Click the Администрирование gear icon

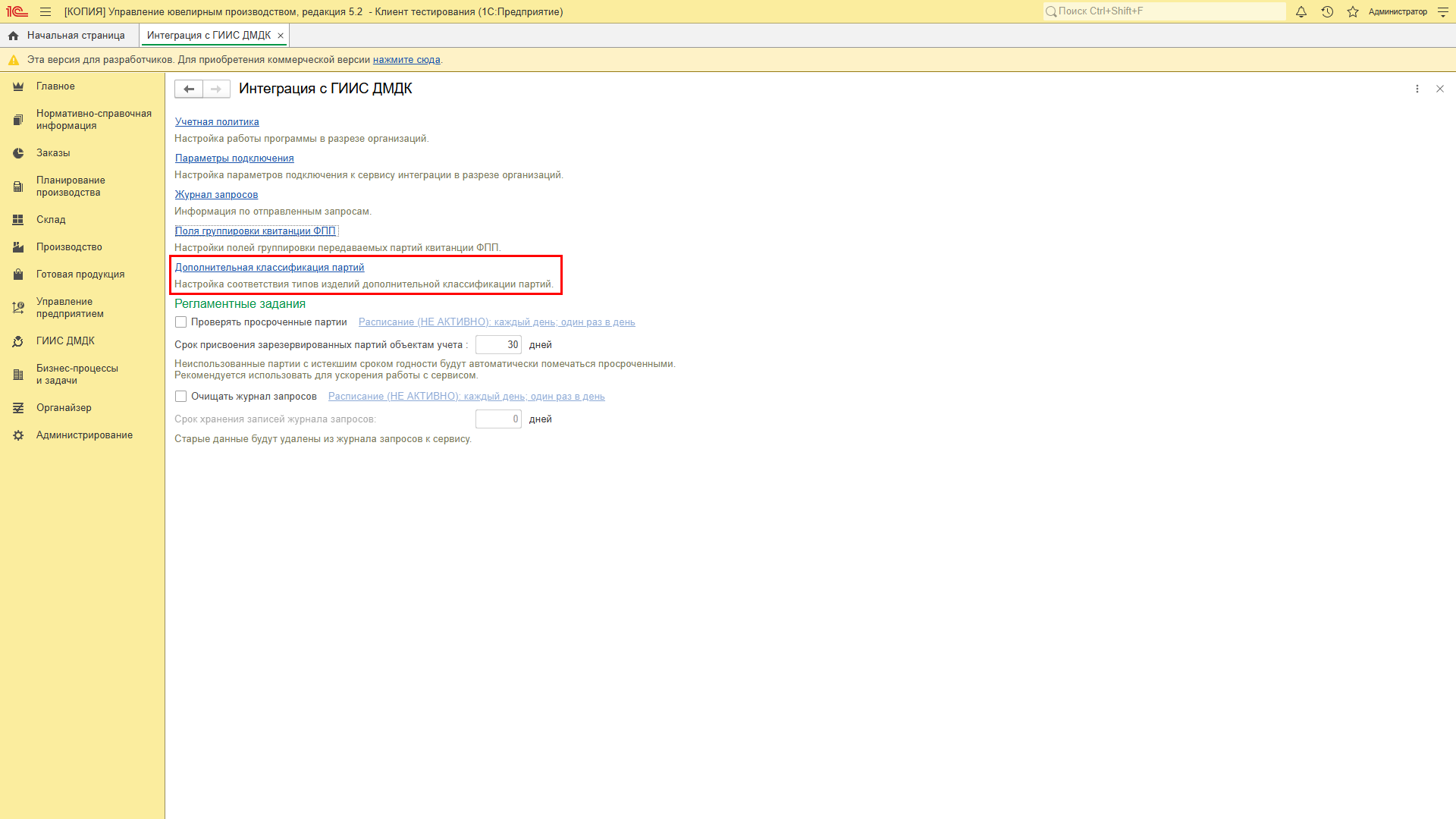pos(18,435)
